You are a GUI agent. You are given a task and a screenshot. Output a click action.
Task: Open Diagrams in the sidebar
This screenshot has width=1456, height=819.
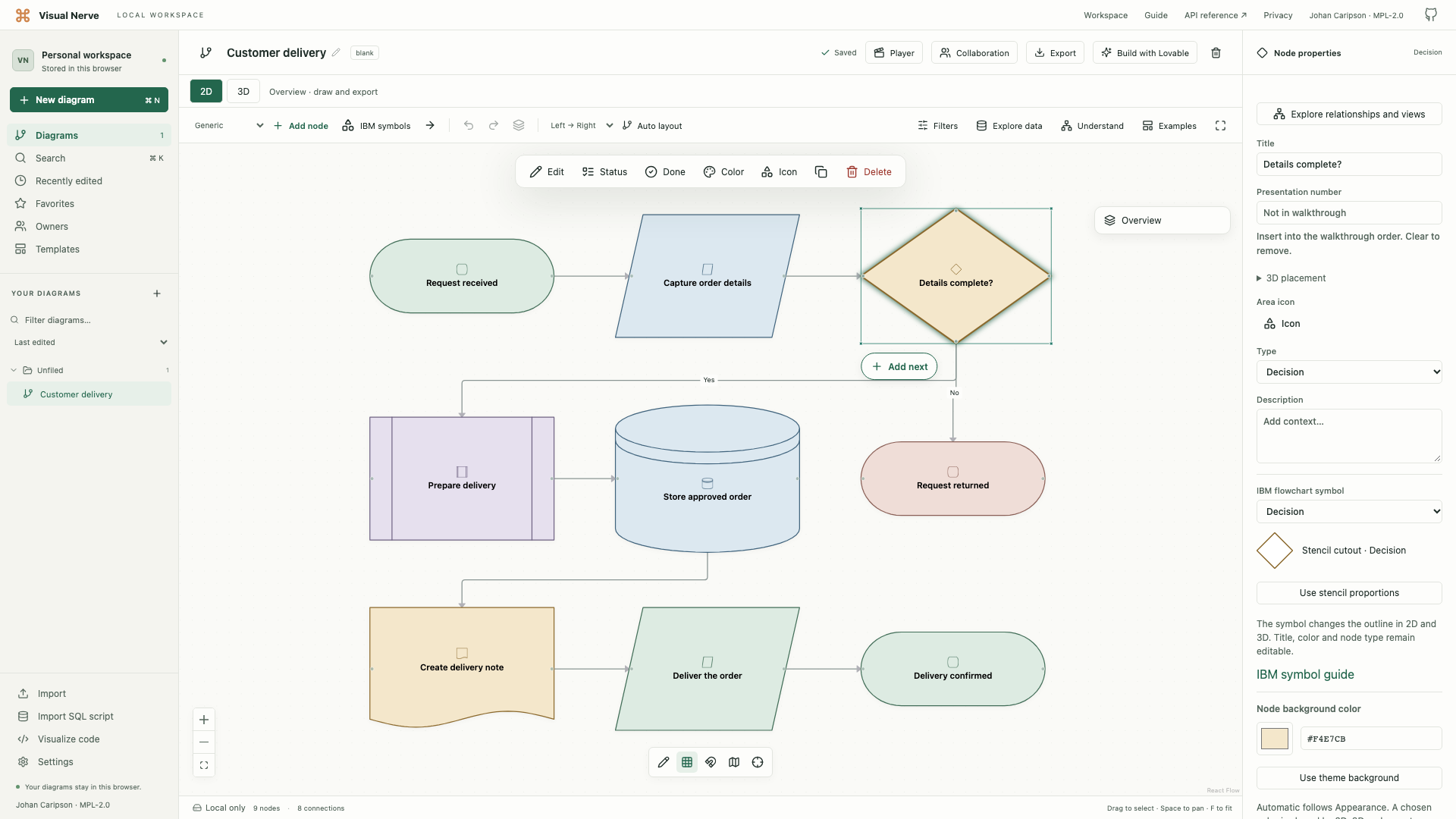tap(89, 136)
